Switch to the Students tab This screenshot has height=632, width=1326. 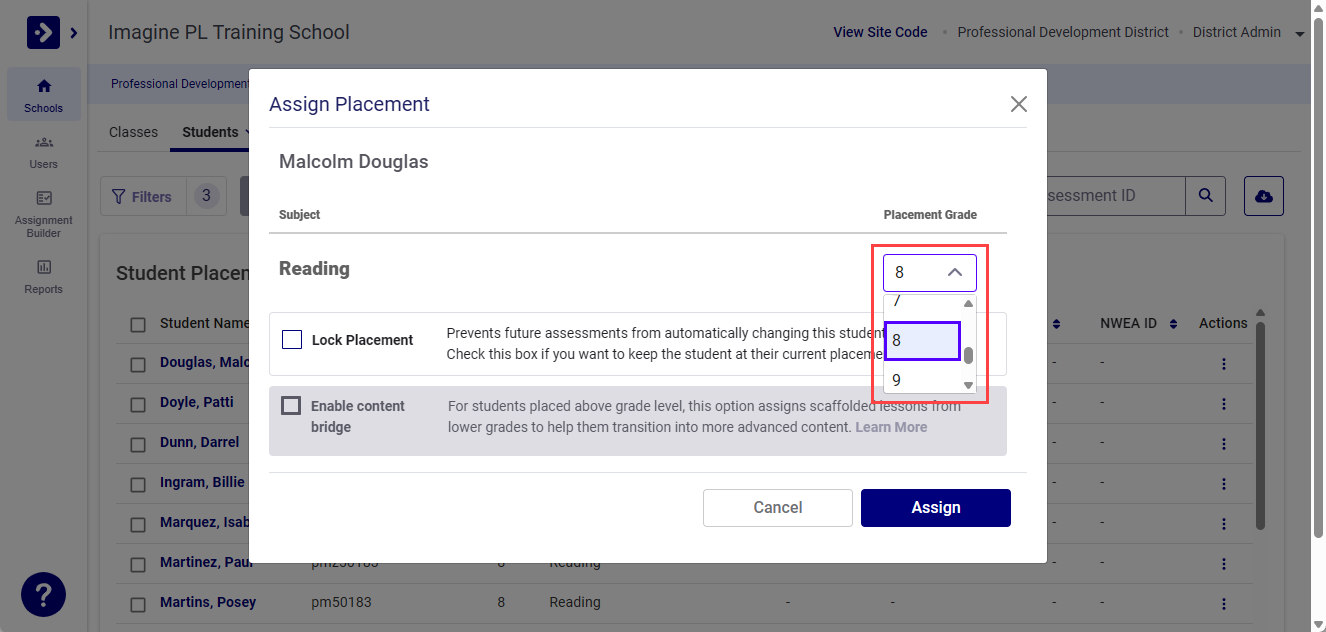(210, 132)
